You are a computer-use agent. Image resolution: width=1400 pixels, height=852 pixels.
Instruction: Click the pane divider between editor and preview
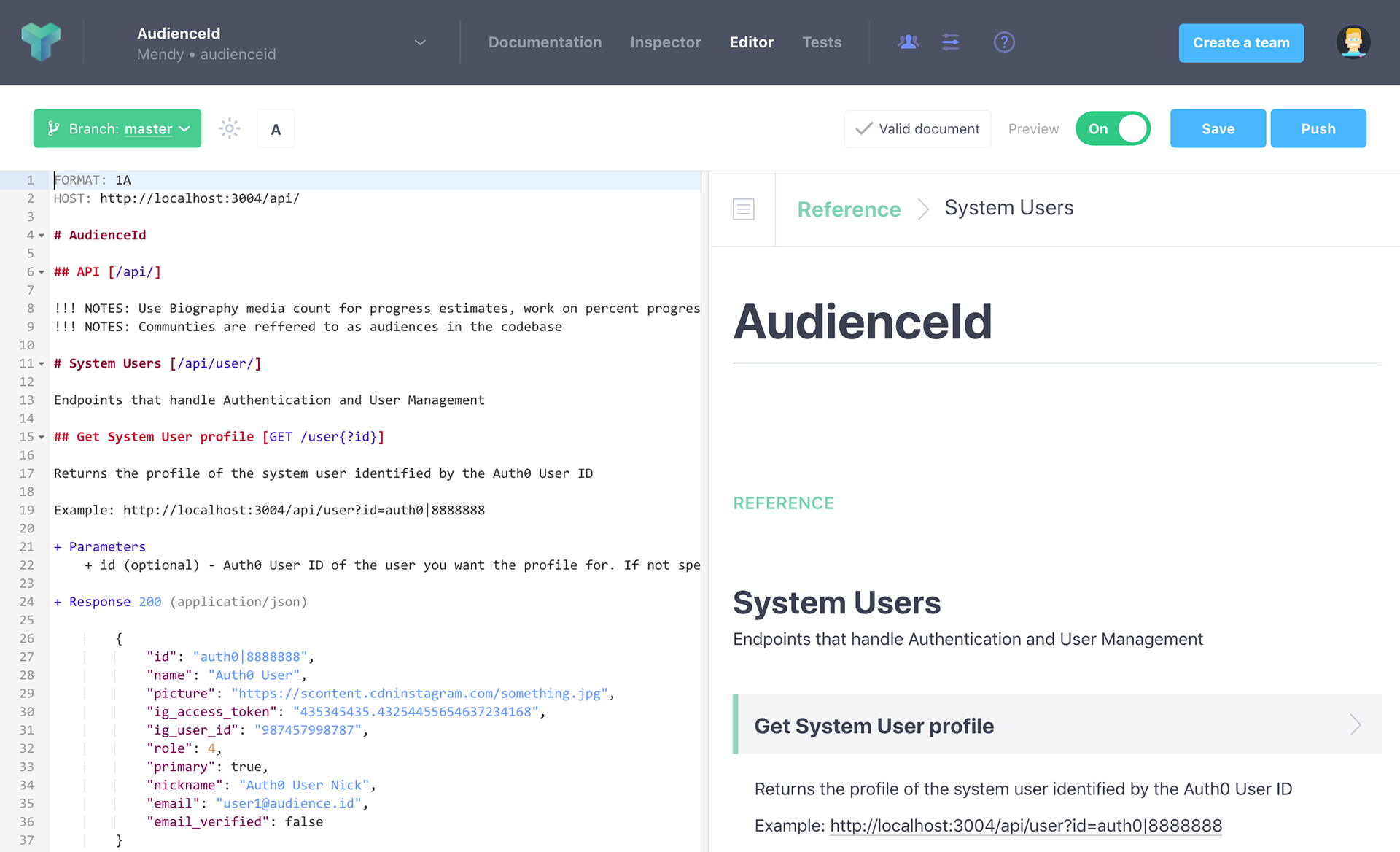coord(705,511)
